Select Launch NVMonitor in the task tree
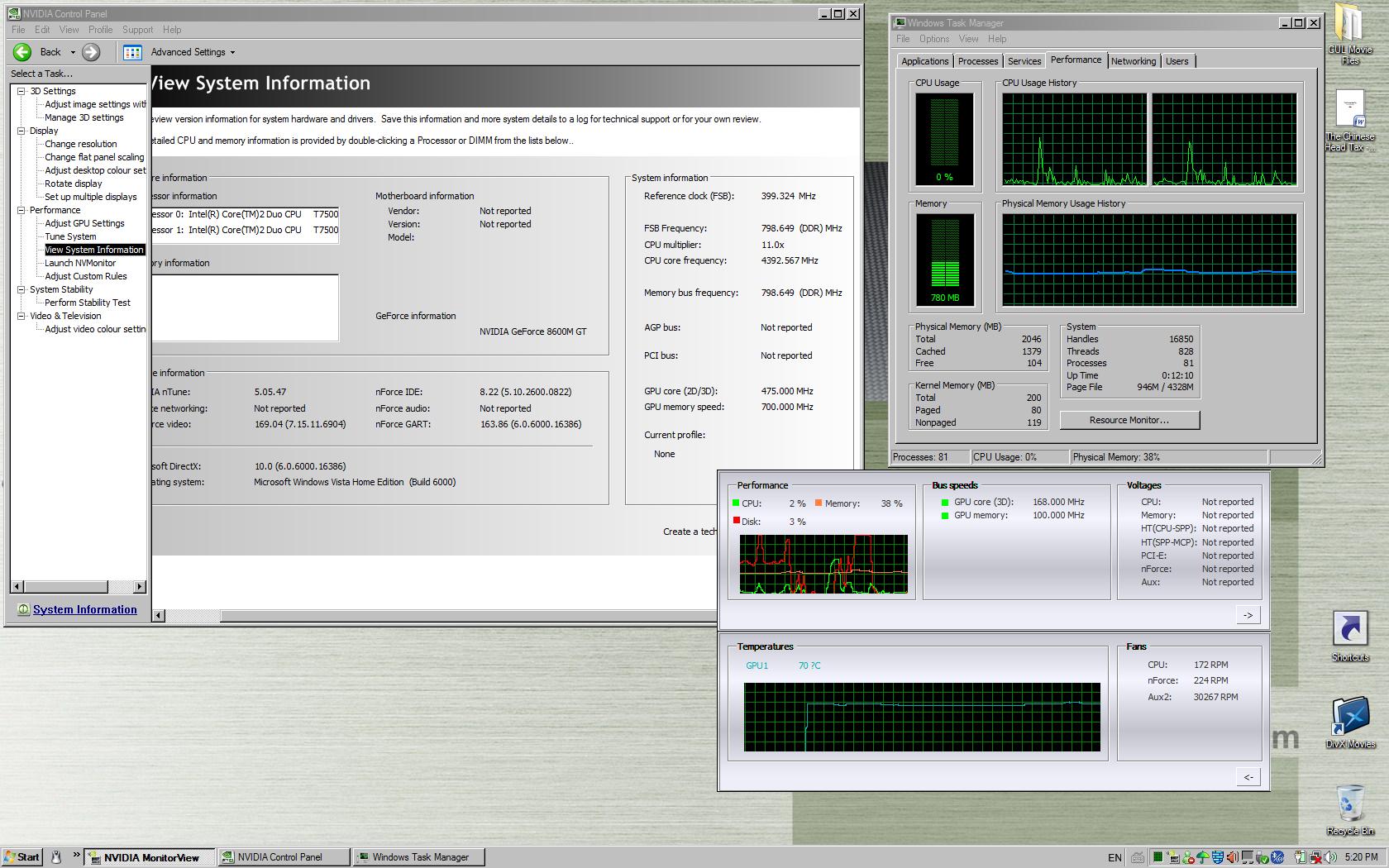Screen dimensions: 1389x868 (80, 263)
